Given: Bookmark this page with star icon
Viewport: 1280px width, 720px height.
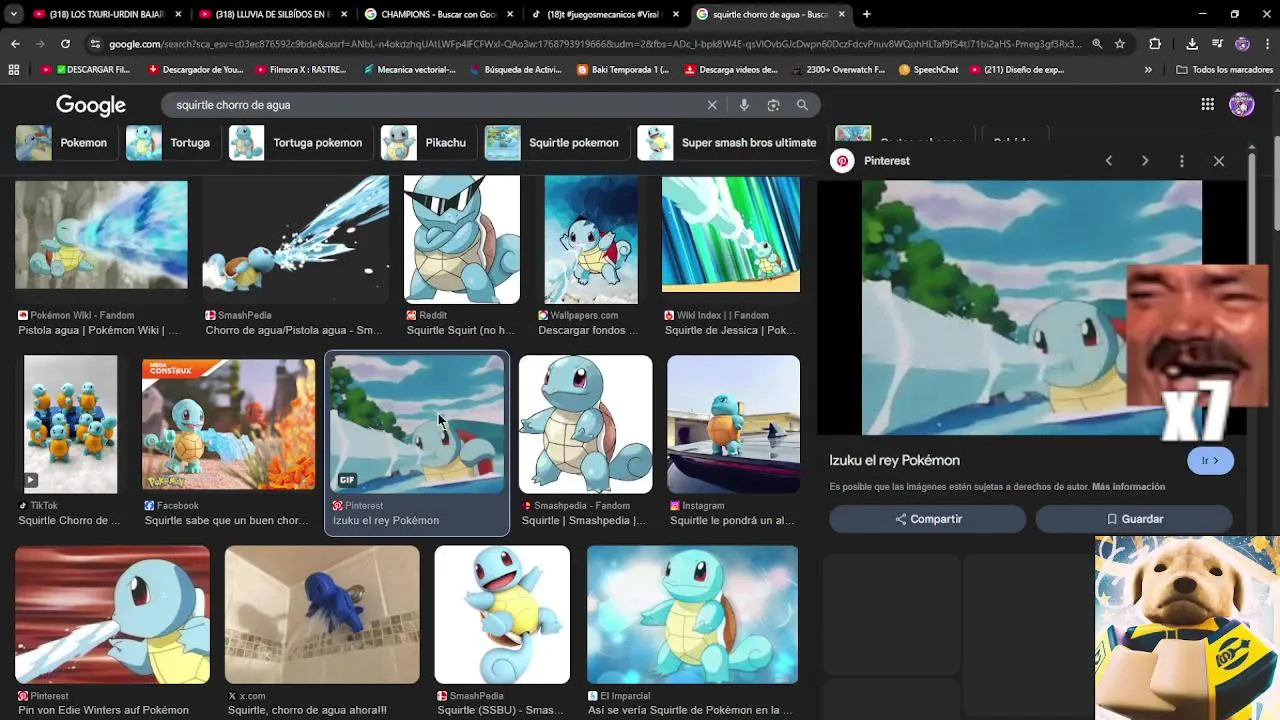Looking at the screenshot, I should [1120, 44].
